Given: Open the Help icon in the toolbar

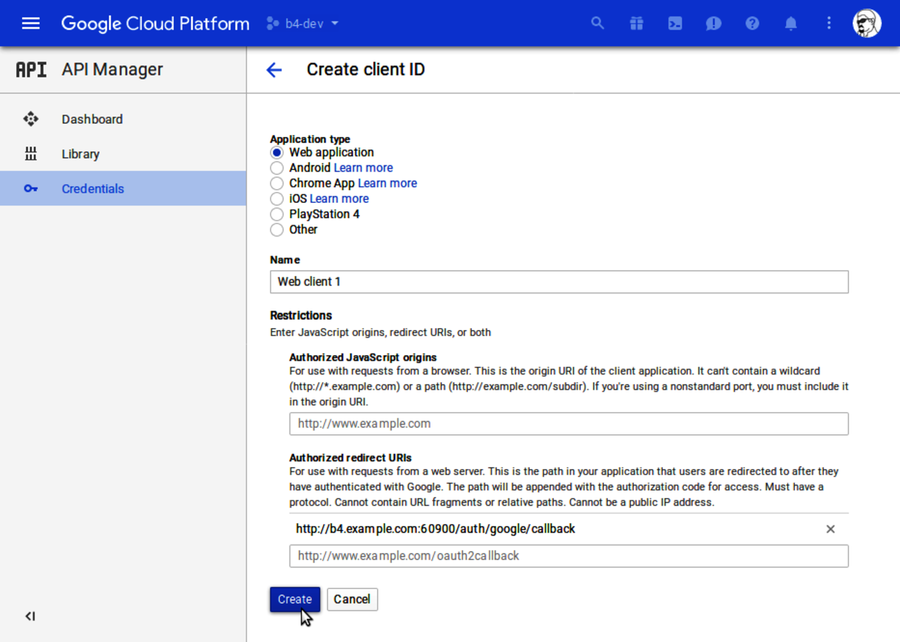Looking at the screenshot, I should pyautogui.click(x=752, y=22).
